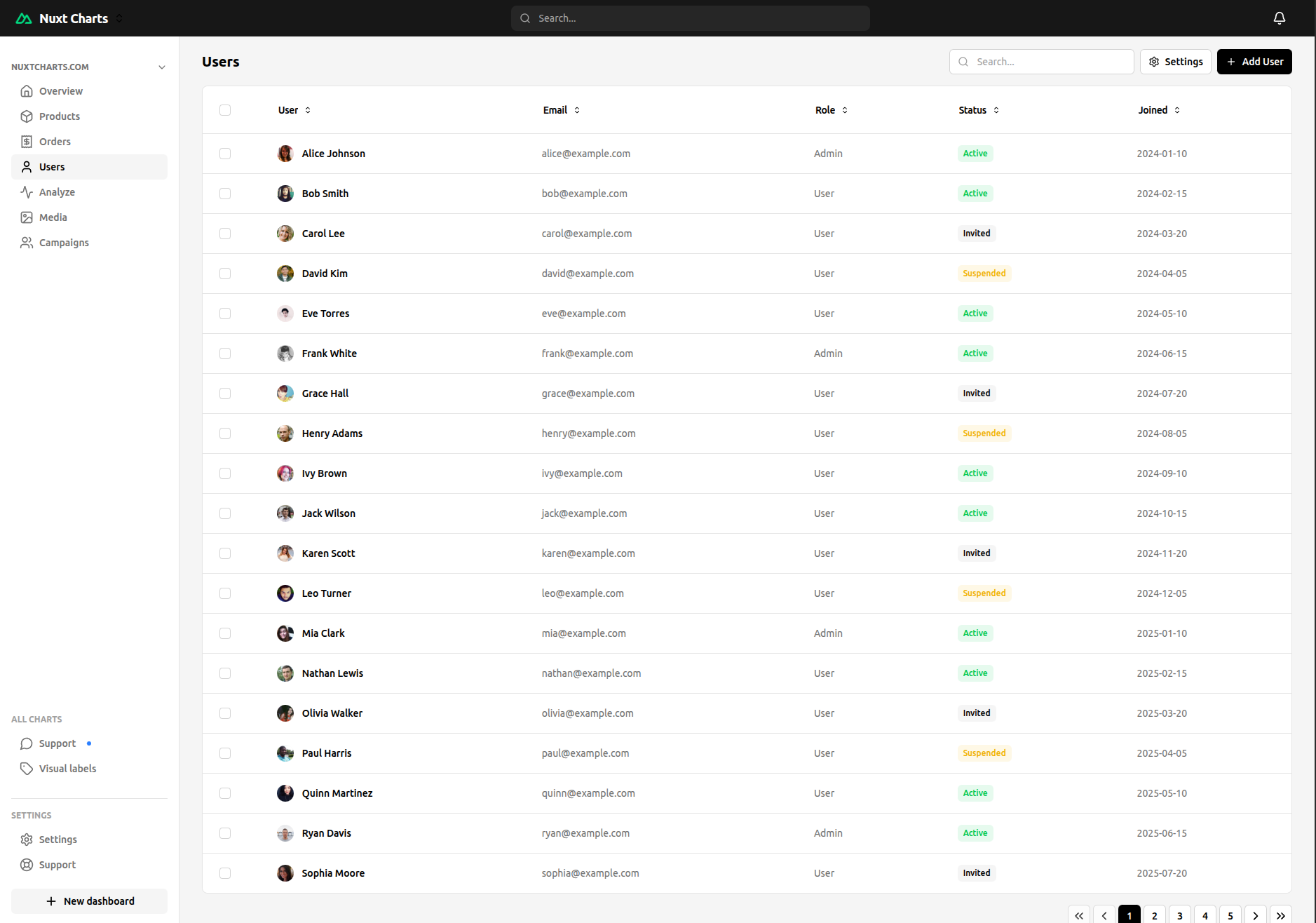The width and height of the screenshot is (1316, 923).
Task: Expand the NUXTCHARTS.COM section chevron
Action: point(162,67)
